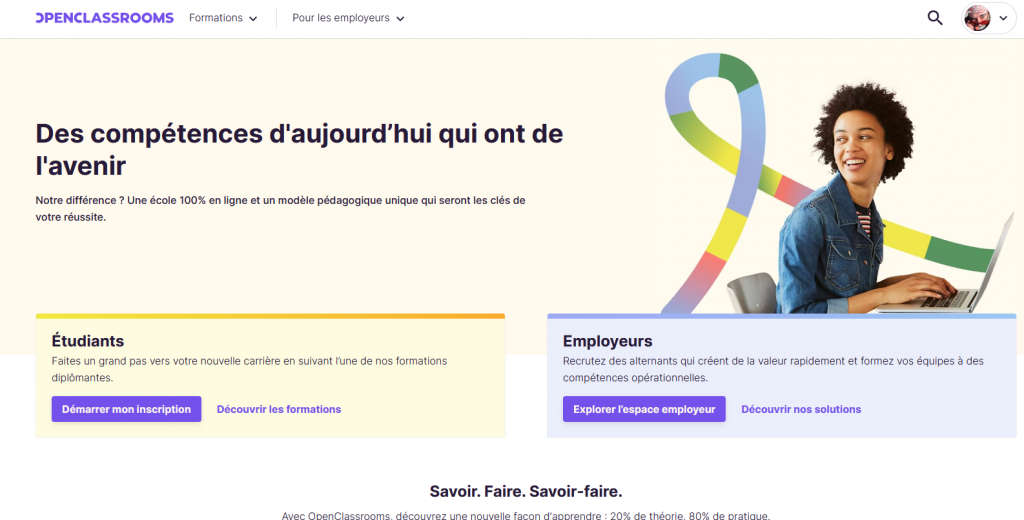Click the Employeurs card heading
Viewport: 1024px width, 520px height.
(607, 341)
